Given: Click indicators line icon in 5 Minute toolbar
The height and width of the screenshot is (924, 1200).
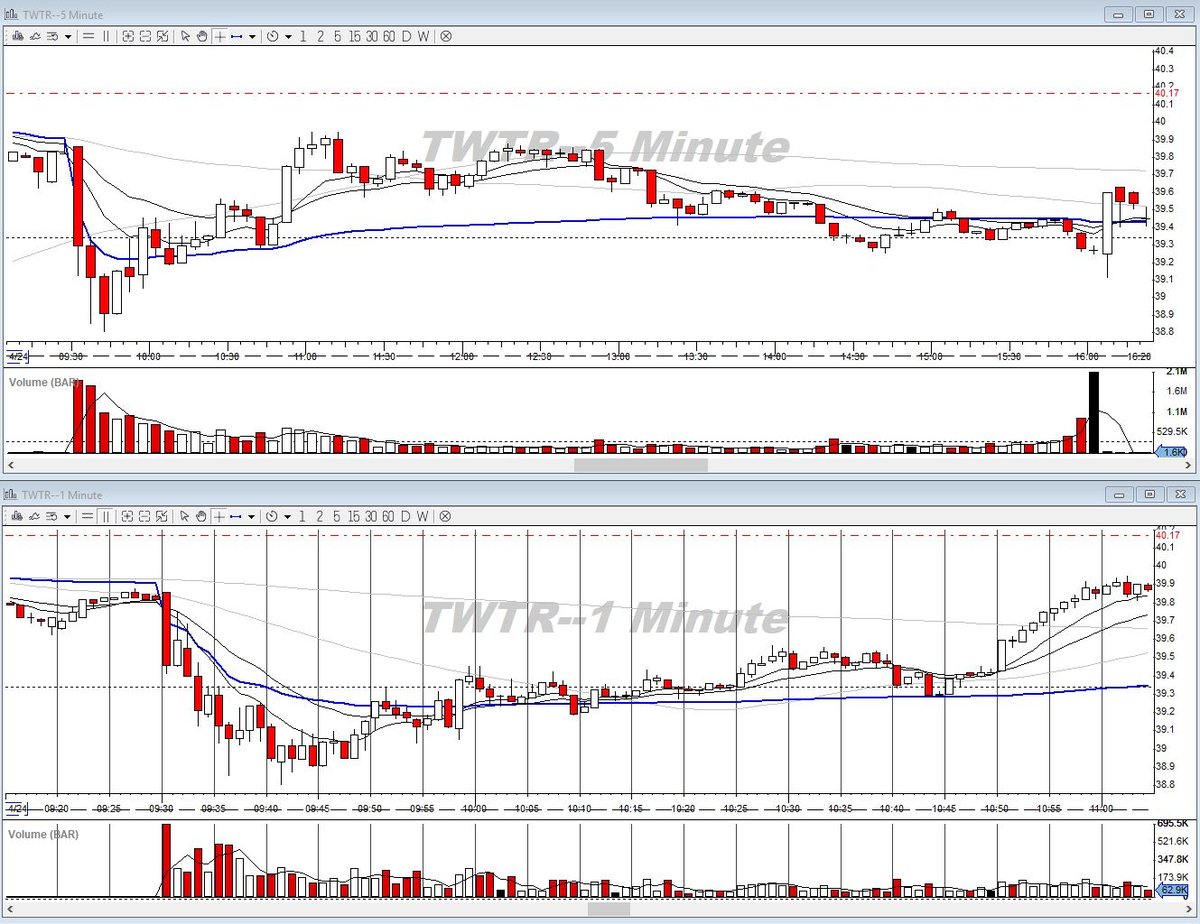Looking at the screenshot, I should (34, 36).
